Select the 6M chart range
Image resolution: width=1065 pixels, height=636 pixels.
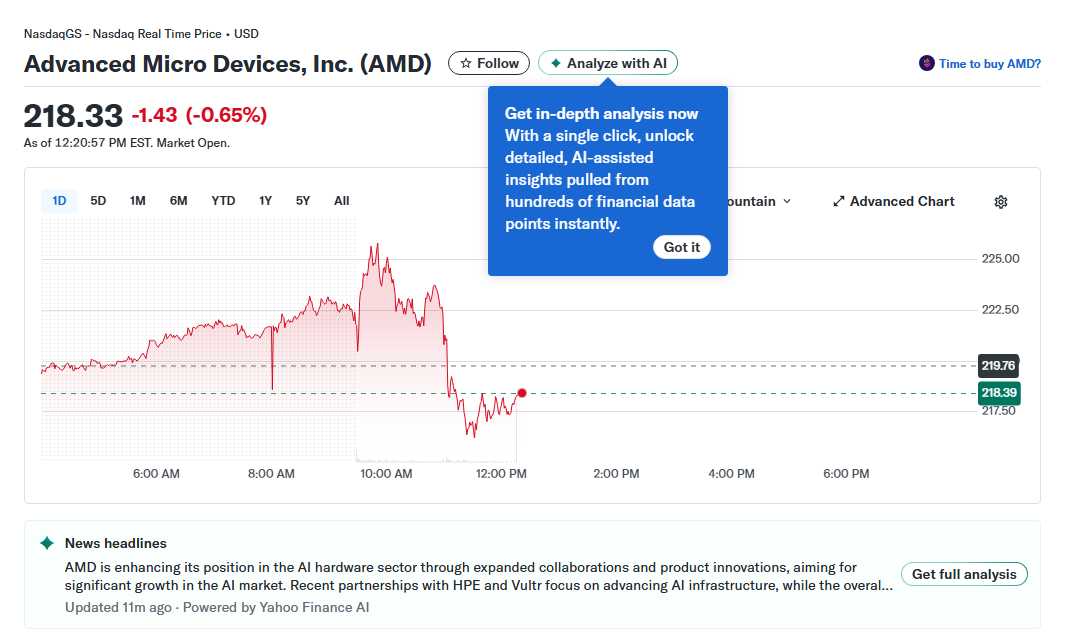point(178,200)
